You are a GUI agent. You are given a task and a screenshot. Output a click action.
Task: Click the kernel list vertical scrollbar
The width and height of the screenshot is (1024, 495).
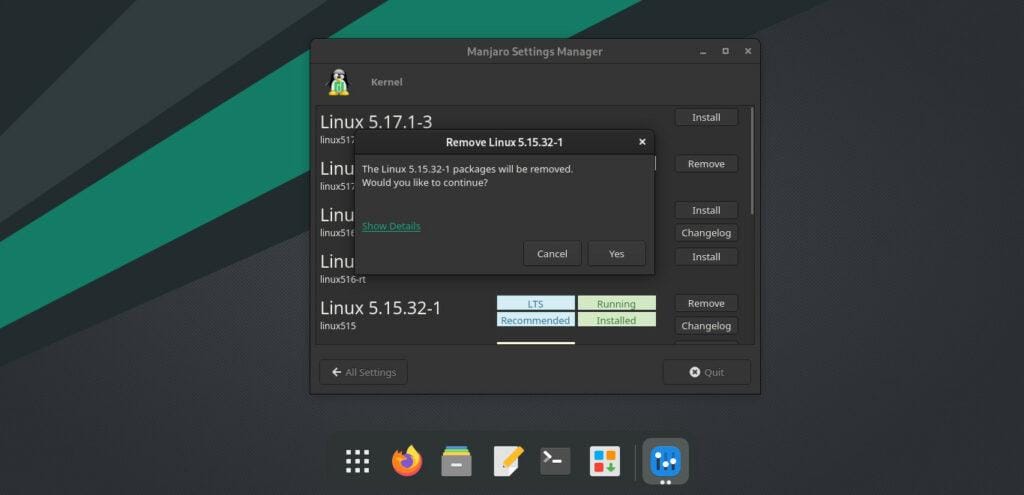pos(752,161)
